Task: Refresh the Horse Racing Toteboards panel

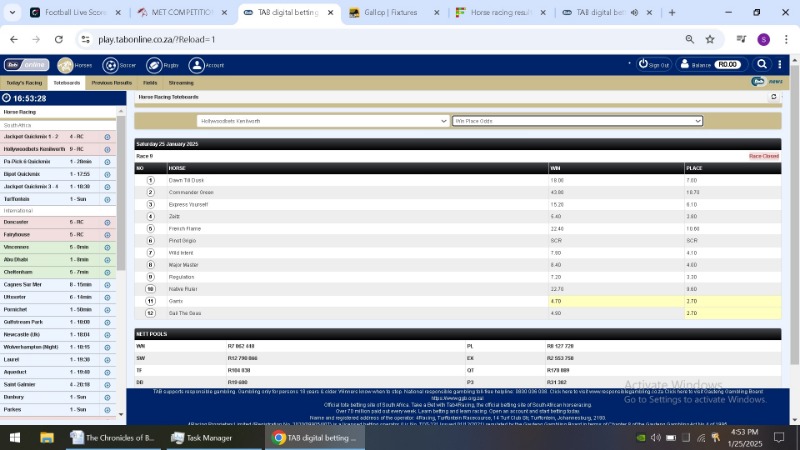Action: (x=773, y=97)
